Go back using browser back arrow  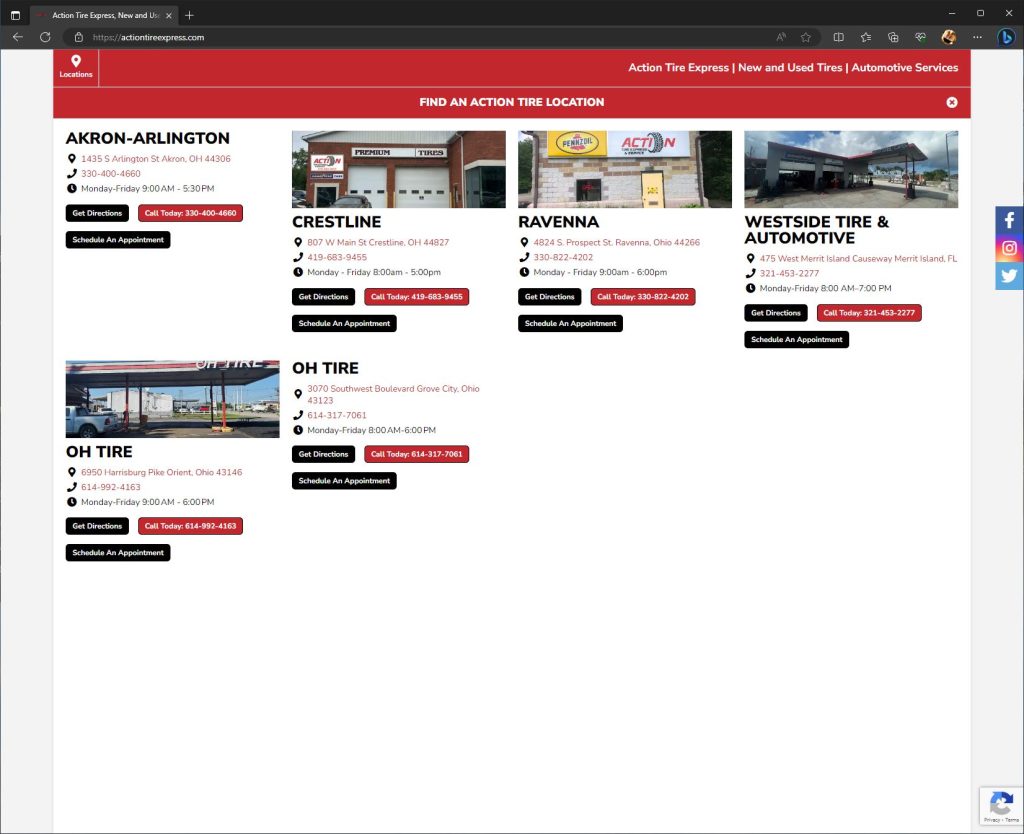pyautogui.click(x=17, y=37)
